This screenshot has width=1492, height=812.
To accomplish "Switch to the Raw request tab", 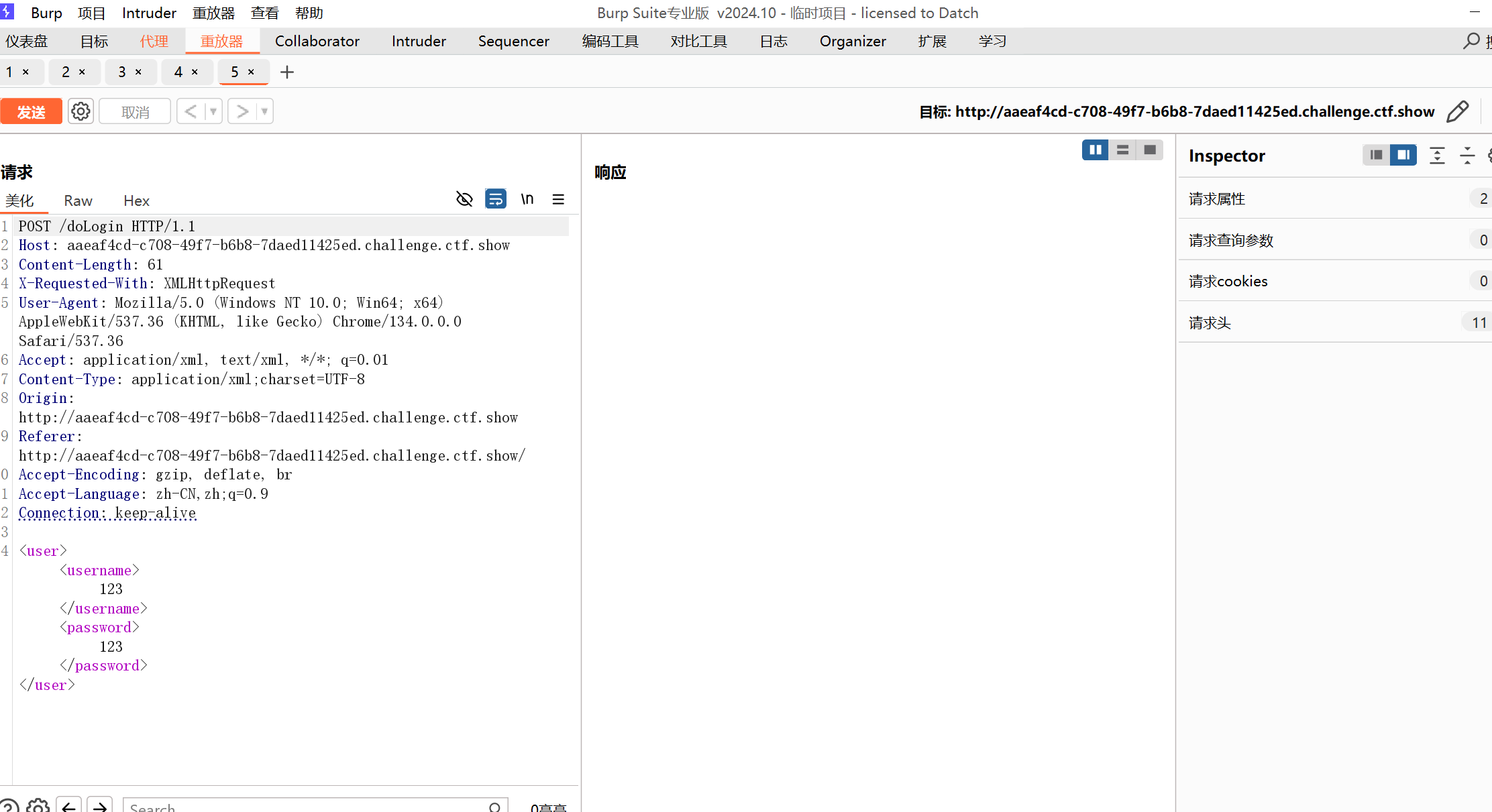I will (x=78, y=200).
